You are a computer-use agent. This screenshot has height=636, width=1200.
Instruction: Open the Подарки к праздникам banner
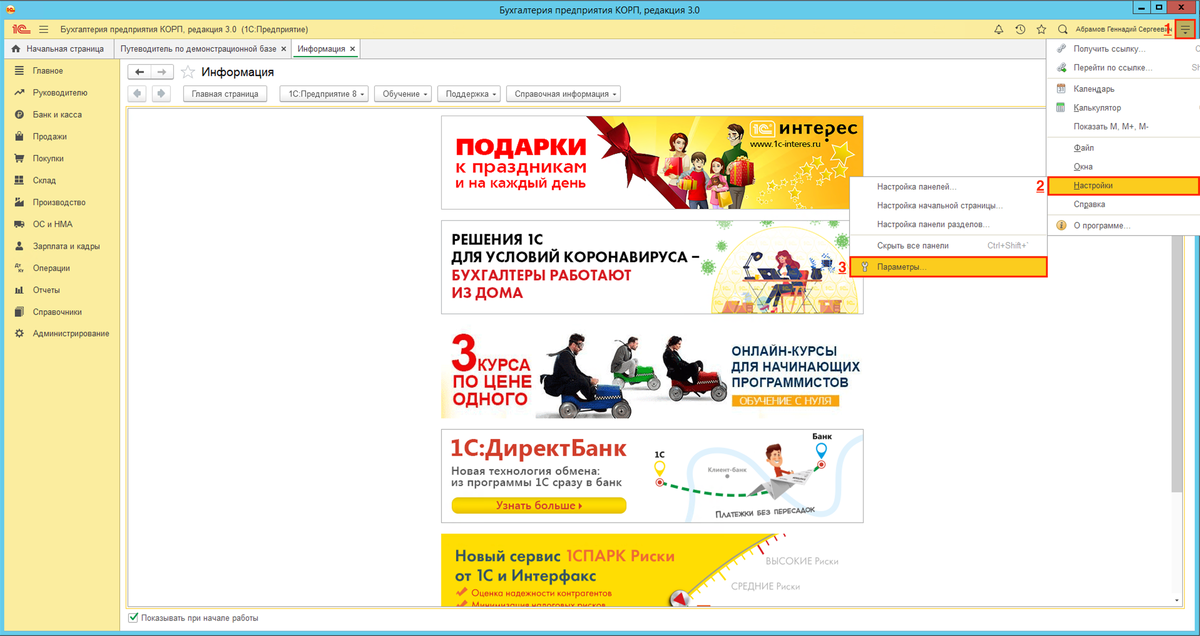click(652, 162)
